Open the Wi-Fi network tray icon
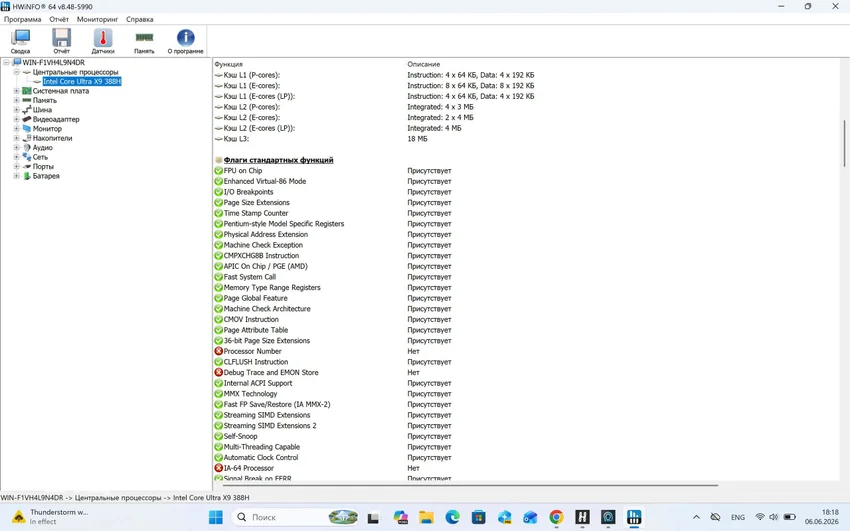This screenshot has height=531, width=850. [x=760, y=517]
